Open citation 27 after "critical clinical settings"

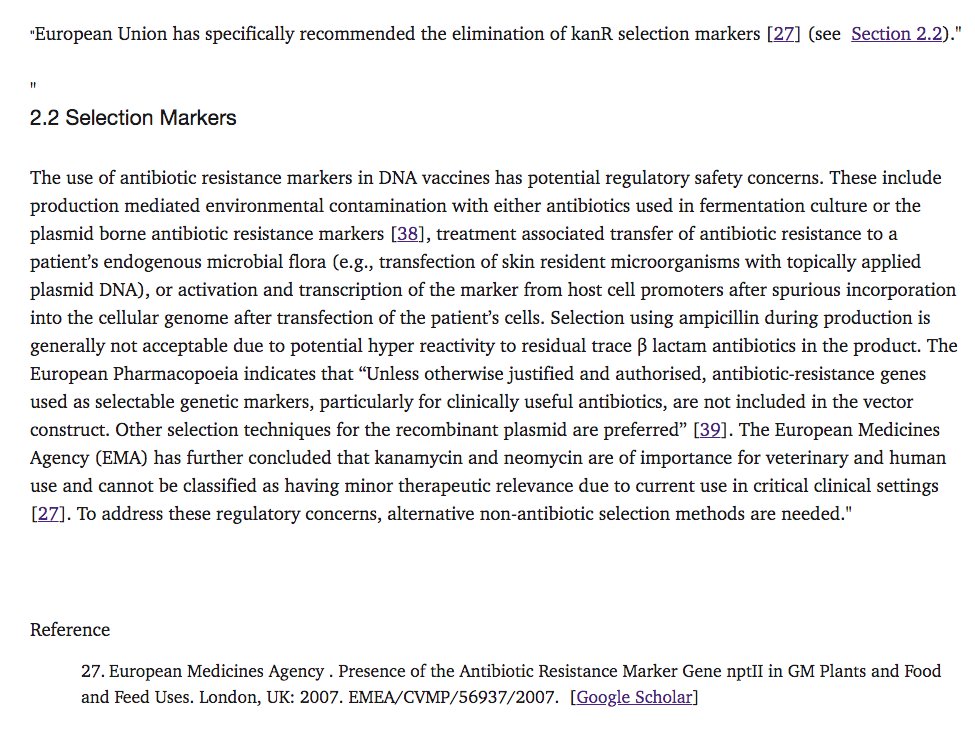click(48, 514)
